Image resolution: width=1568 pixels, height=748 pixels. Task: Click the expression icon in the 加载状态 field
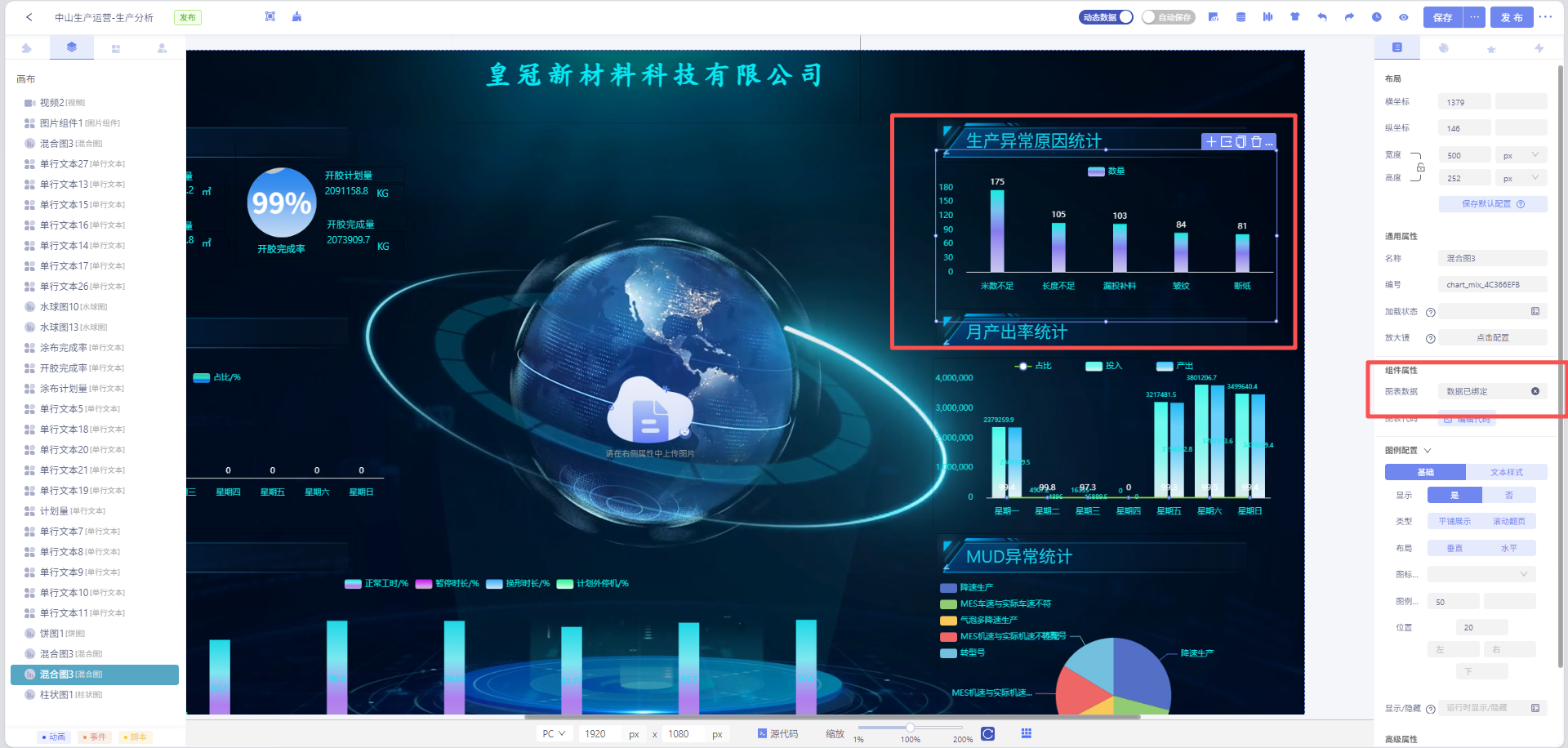tap(1535, 311)
